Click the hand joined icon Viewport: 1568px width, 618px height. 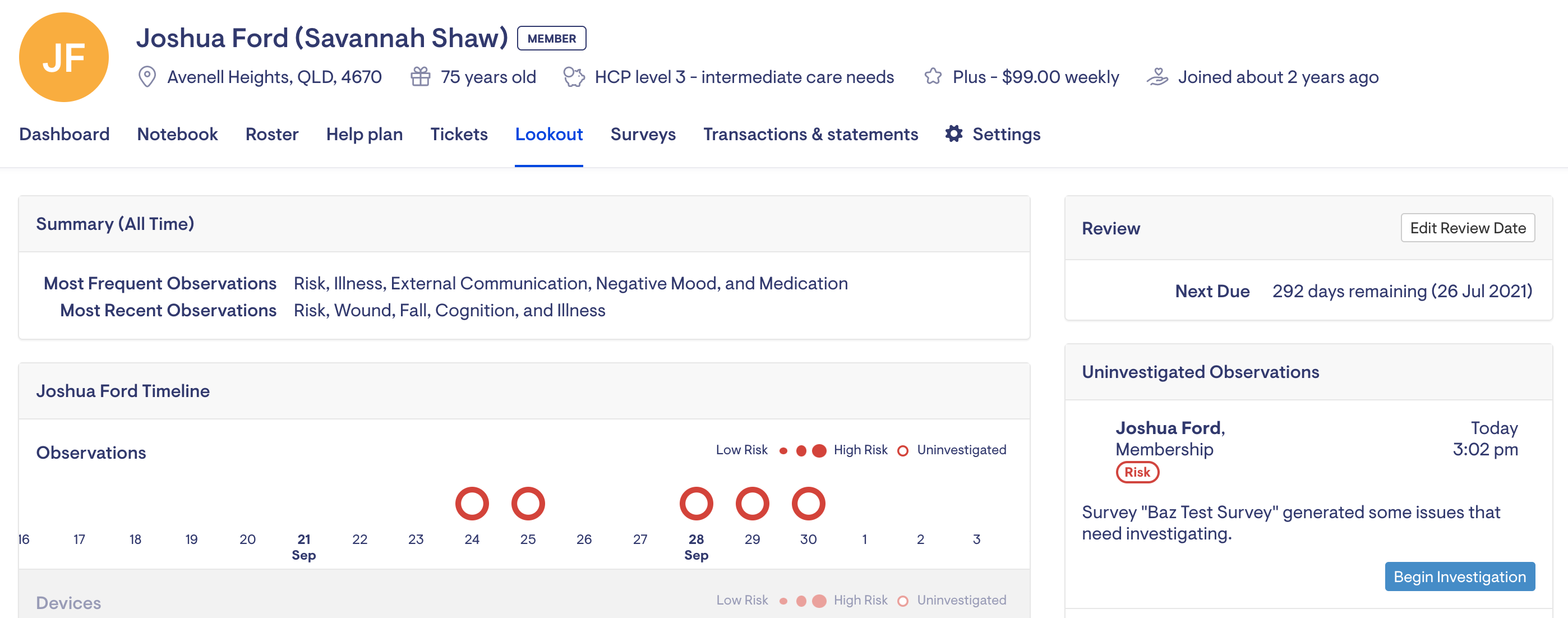[1157, 77]
